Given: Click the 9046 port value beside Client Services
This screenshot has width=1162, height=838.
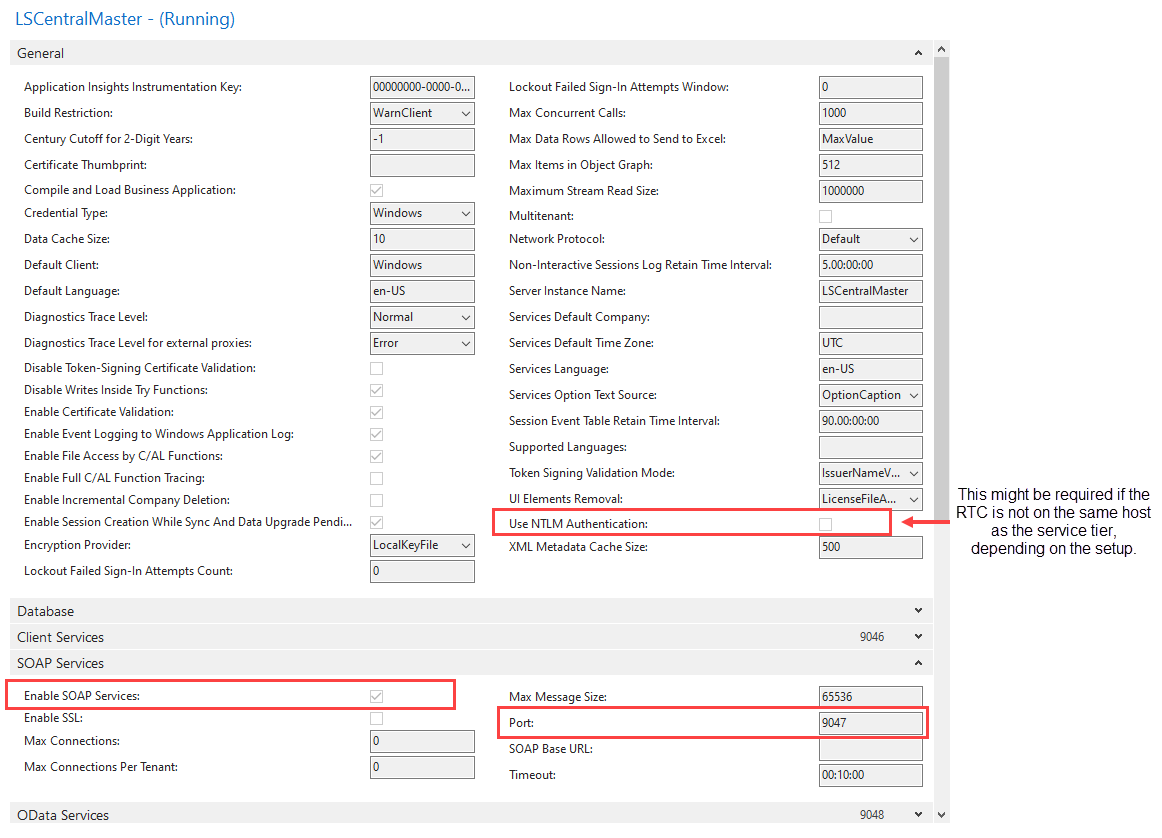Looking at the screenshot, I should click(872, 636).
